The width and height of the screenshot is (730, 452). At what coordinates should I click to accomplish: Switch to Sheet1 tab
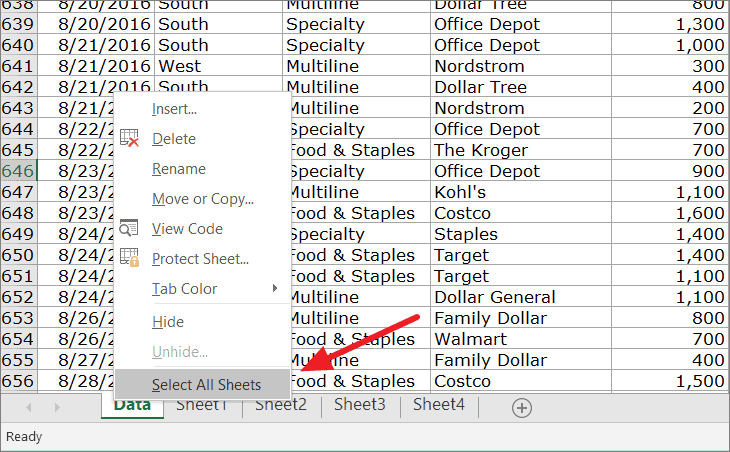pos(202,405)
